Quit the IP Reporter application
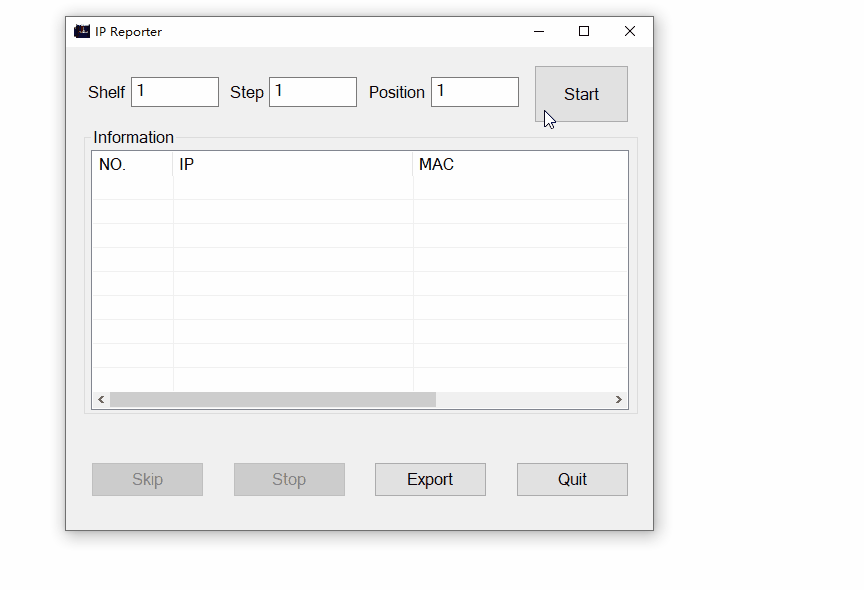The image size is (864, 590). pos(572,479)
